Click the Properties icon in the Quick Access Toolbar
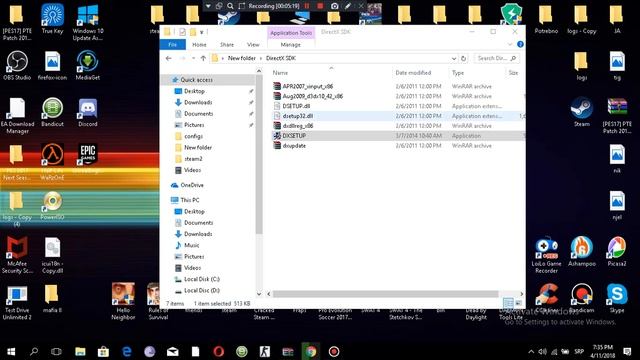 coord(182,32)
